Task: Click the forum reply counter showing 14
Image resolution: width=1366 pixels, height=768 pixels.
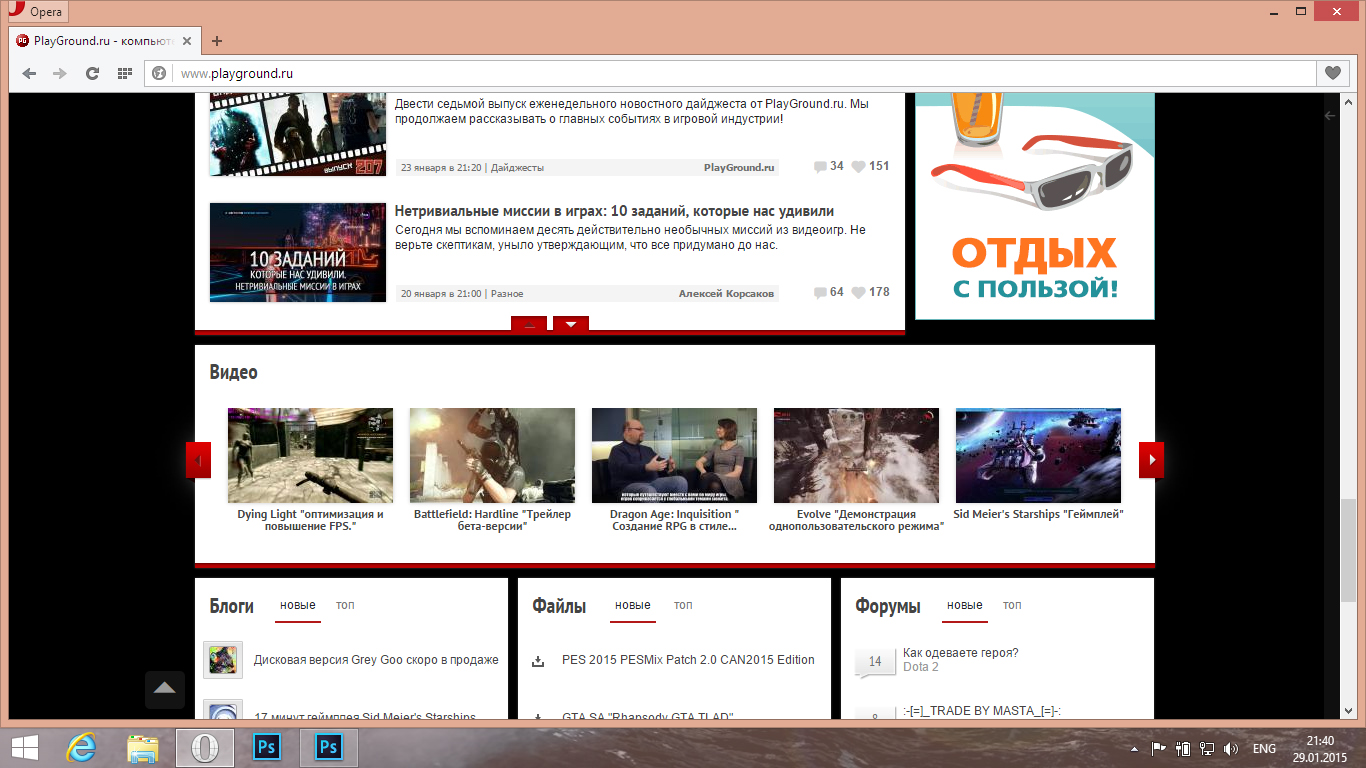Action: click(x=875, y=662)
